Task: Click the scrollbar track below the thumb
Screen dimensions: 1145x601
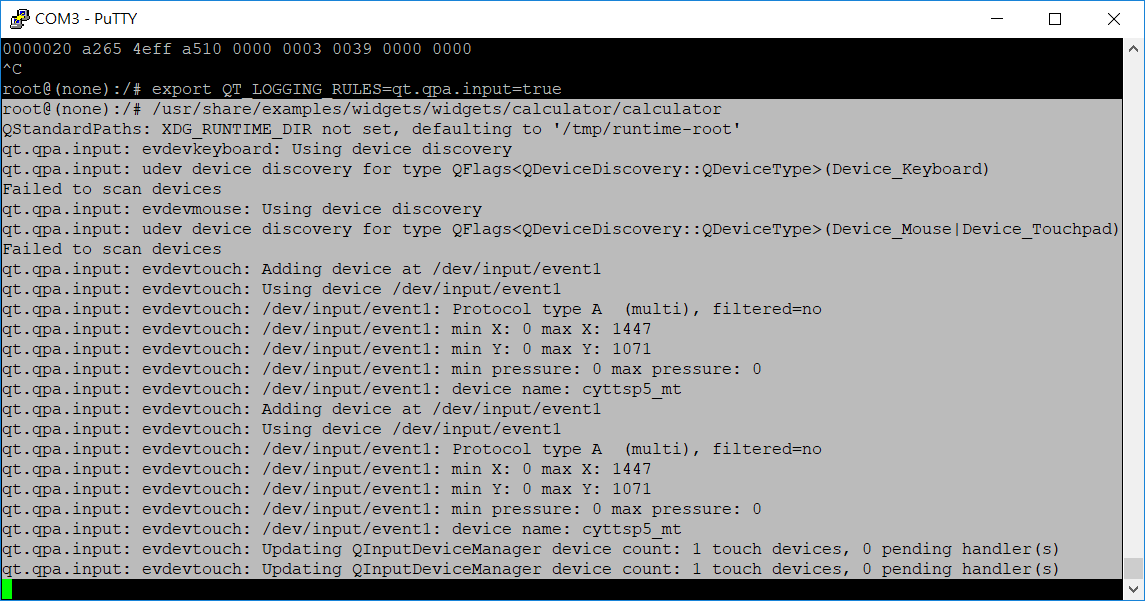Action: [1133, 300]
